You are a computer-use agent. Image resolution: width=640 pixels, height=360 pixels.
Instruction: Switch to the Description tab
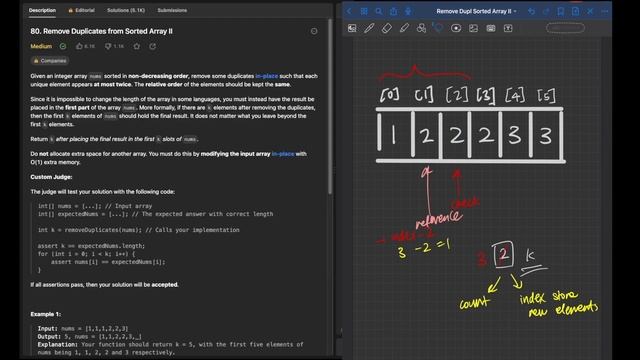[x=42, y=10]
